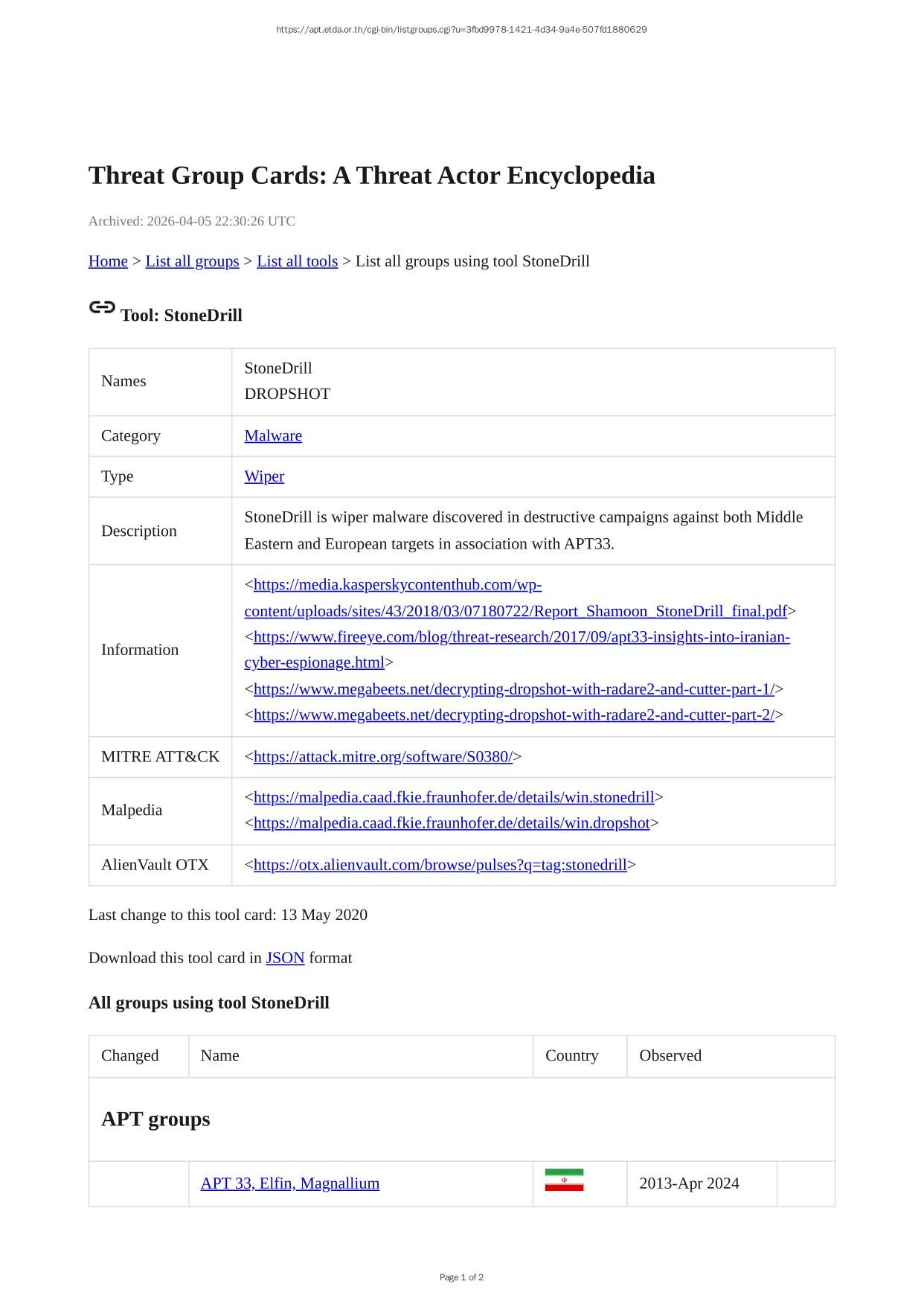Viewport: 924px width, 1307px height.
Task: Go to List all groups breadcrumb
Action: pyautogui.click(x=192, y=261)
